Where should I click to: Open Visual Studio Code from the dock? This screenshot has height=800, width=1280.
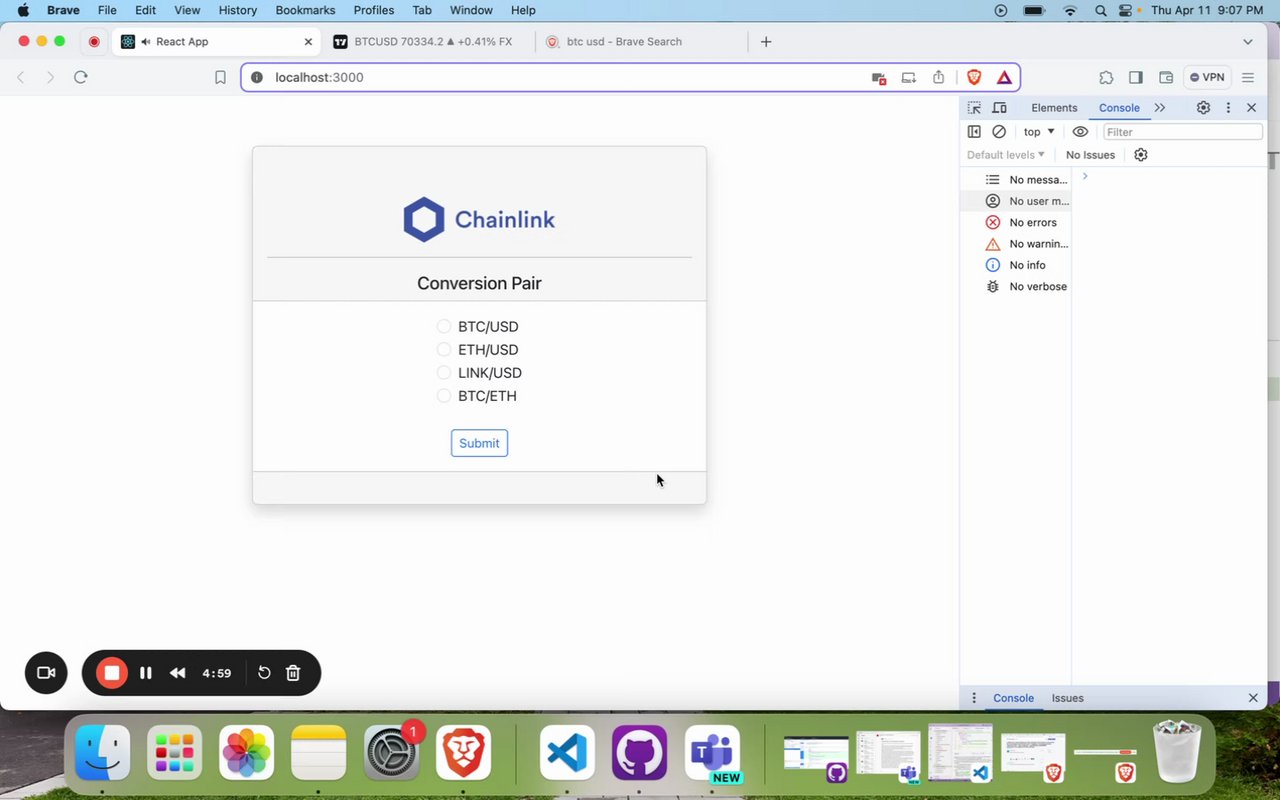tap(567, 753)
